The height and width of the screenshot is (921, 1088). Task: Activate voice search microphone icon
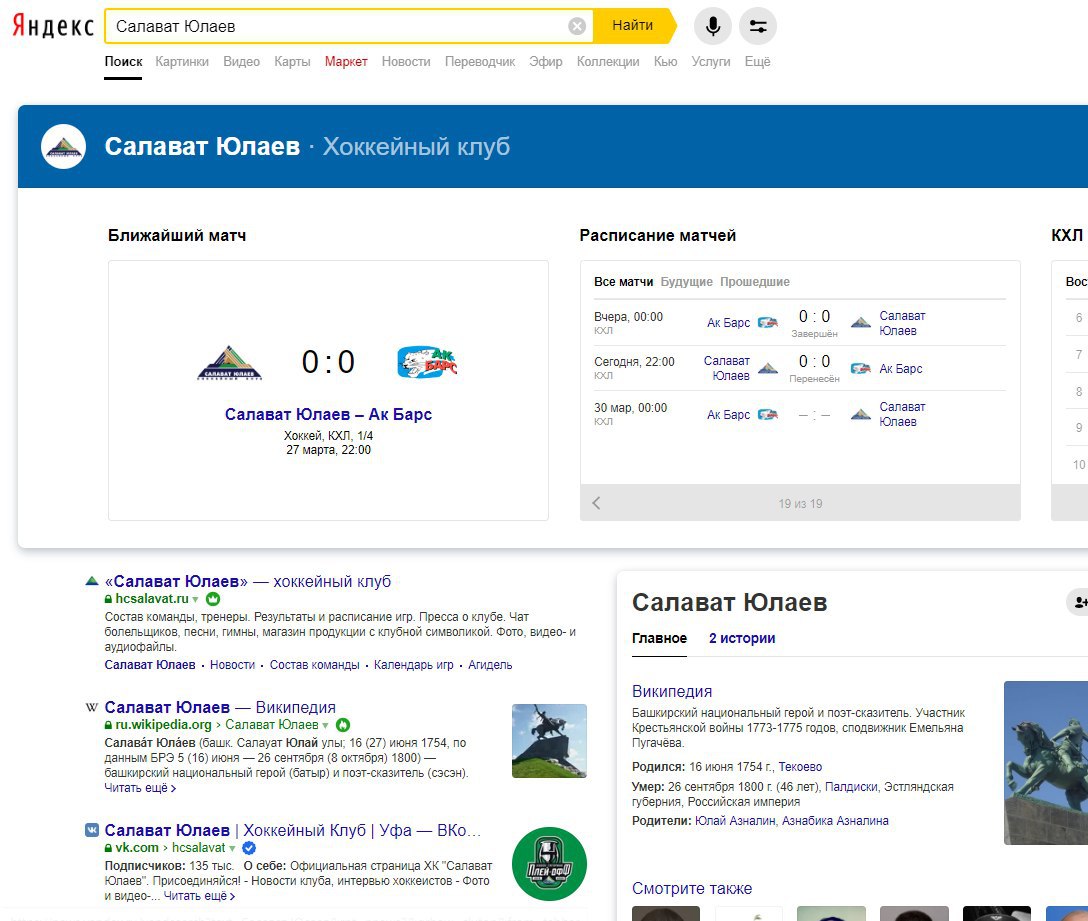click(x=713, y=26)
